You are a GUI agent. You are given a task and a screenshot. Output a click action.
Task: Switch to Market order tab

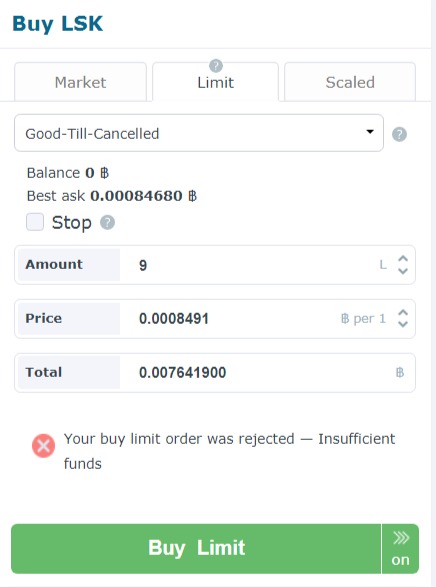pos(80,82)
